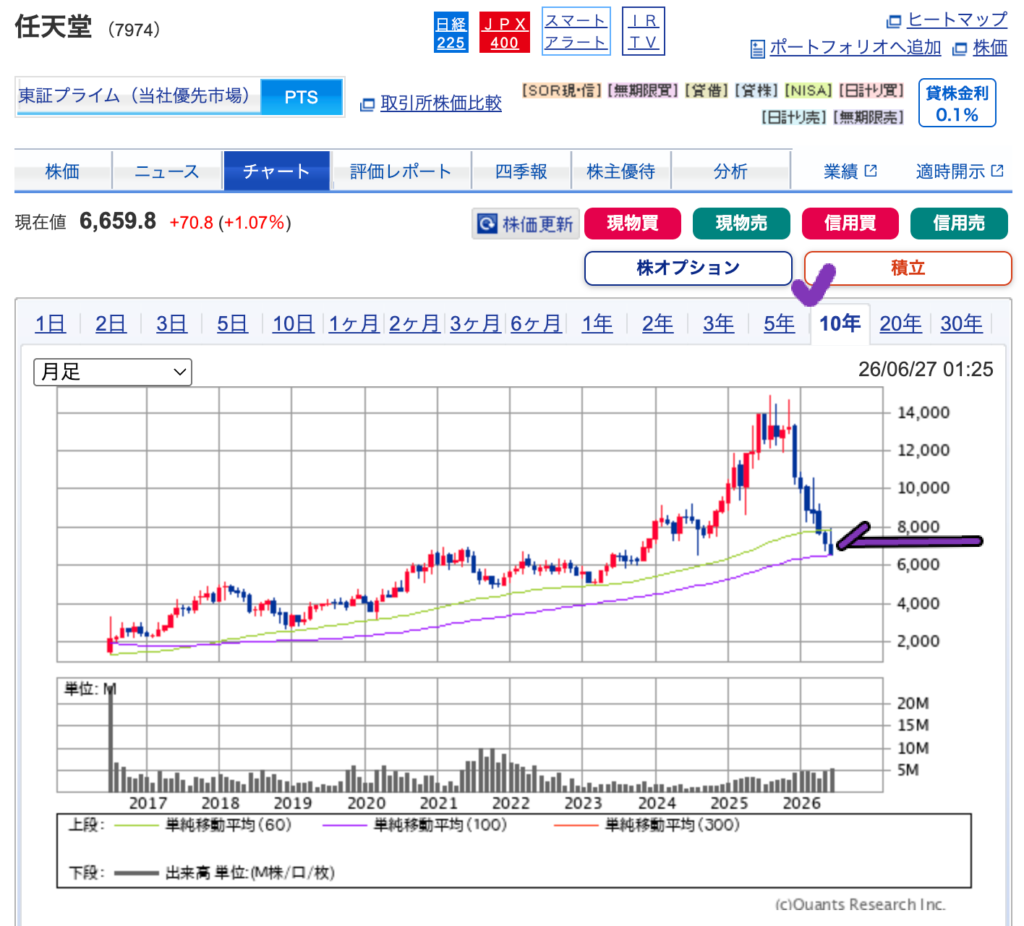Click the portfolio list icon

pos(758,49)
